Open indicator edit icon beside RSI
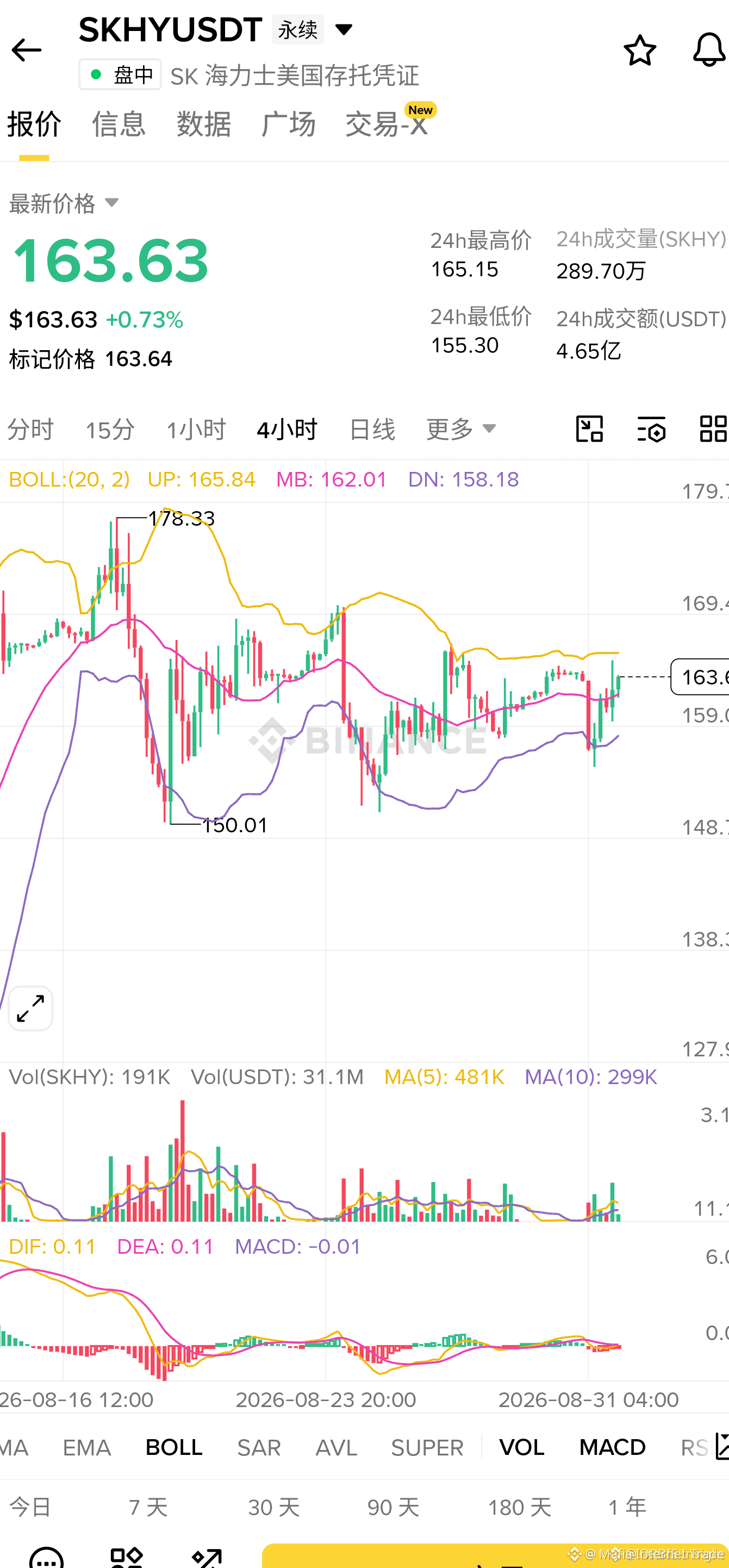Viewport: 729px width, 1568px height. click(722, 1446)
